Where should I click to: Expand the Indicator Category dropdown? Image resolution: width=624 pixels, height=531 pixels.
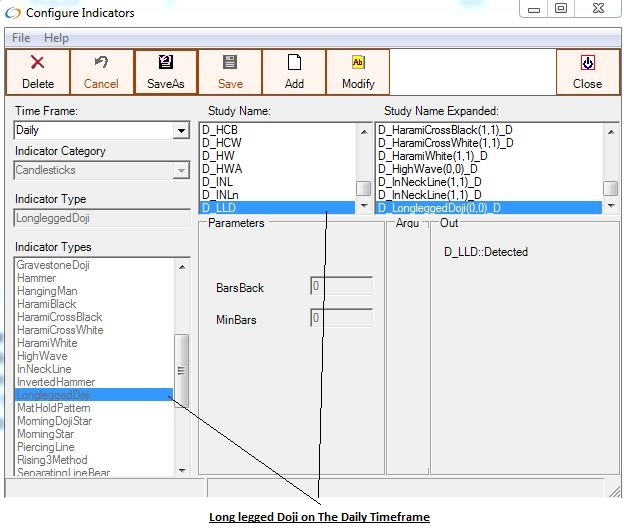tap(181, 171)
